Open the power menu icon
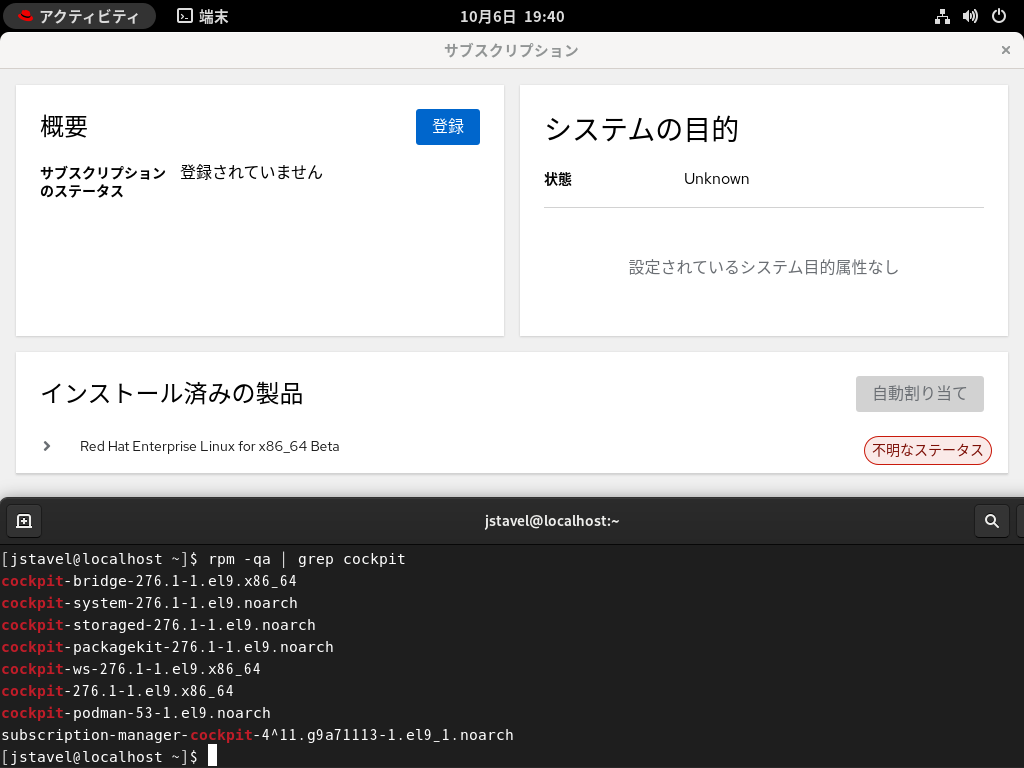Image resolution: width=1024 pixels, height=768 pixels. click(x=999, y=16)
